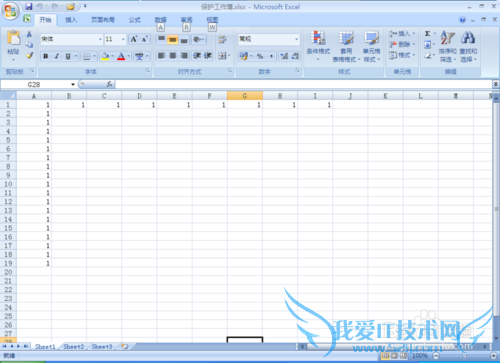Toggle Wrap Text in alignment group
This screenshot has height=363, width=500.
[x=222, y=40]
